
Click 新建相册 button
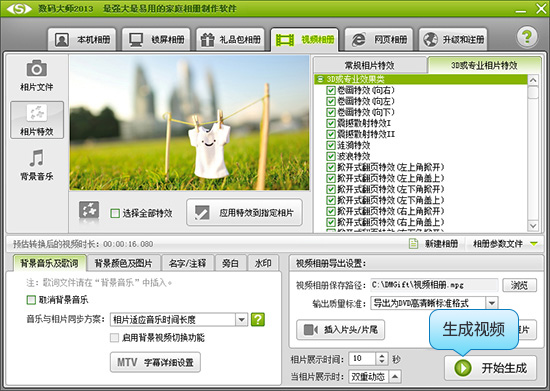click(434, 243)
